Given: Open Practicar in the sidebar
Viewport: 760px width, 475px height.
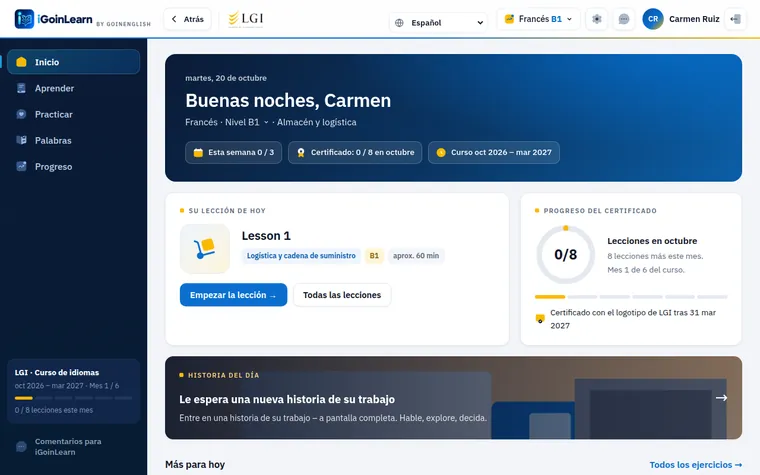Looking at the screenshot, I should 74,114.
